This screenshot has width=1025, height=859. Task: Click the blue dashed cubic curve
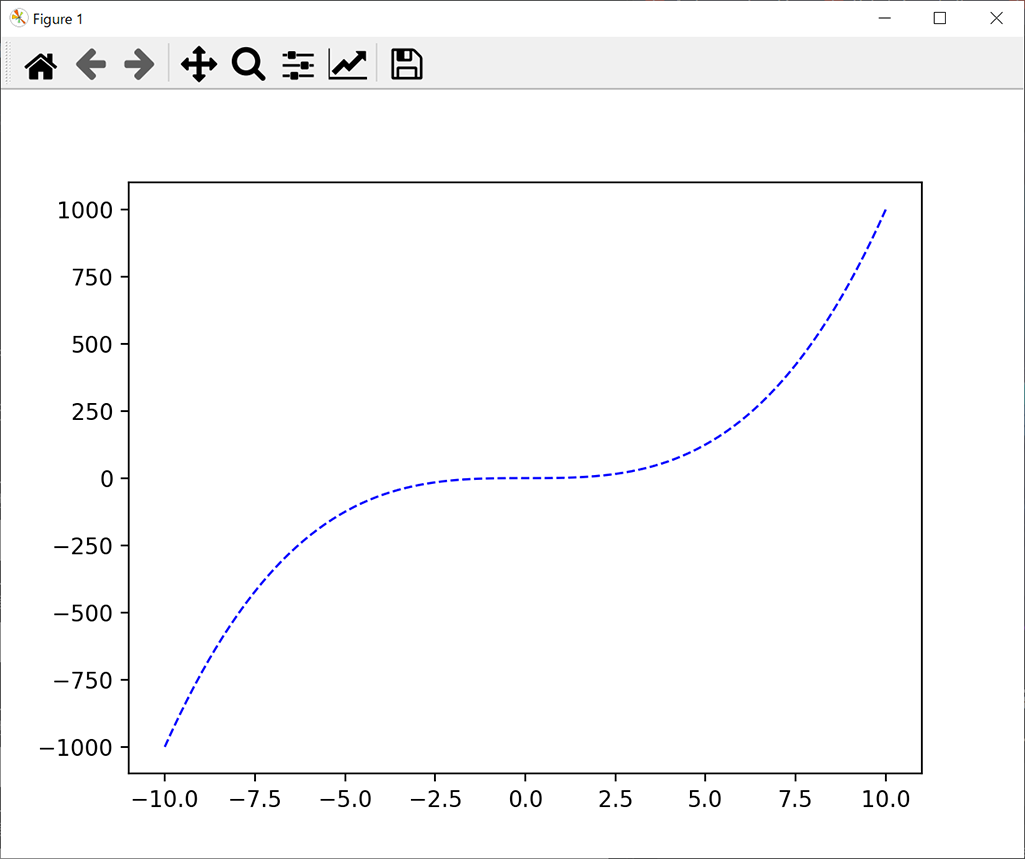[x=525, y=478]
